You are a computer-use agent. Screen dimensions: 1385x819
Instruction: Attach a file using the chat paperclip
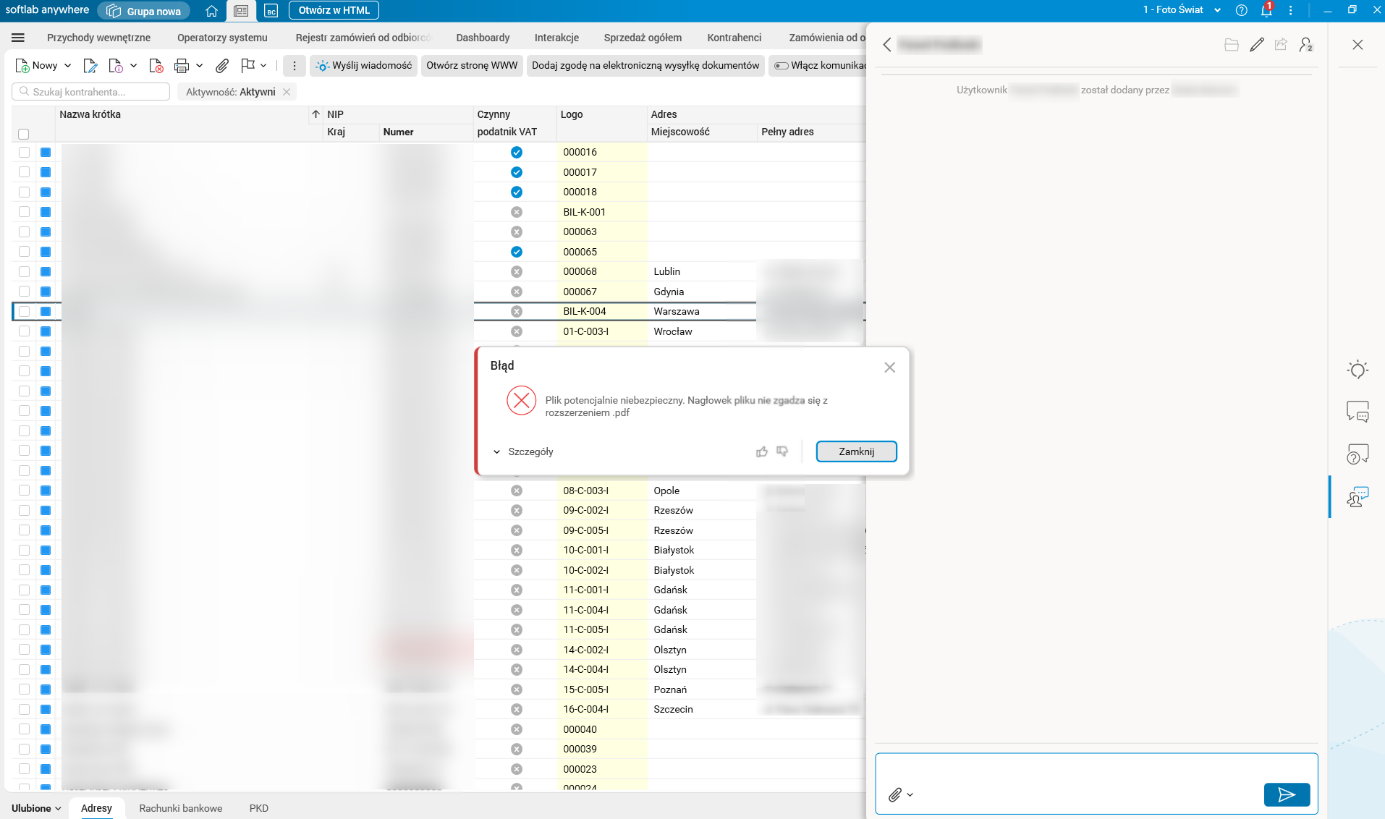tap(895, 795)
